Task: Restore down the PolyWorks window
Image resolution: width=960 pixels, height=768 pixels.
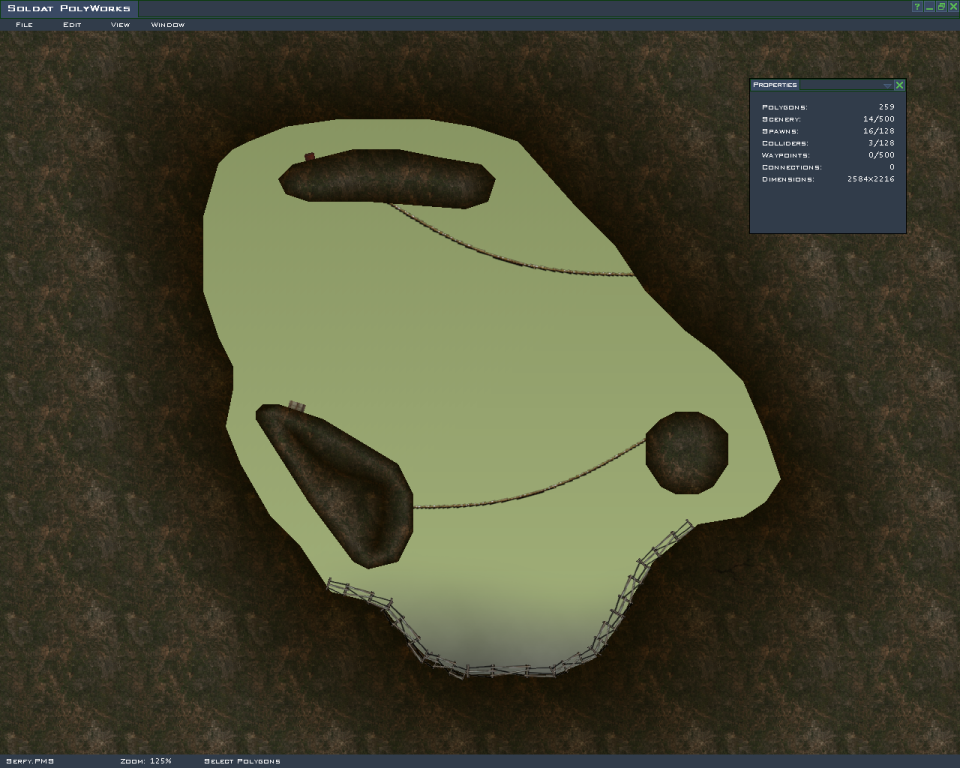Action: tap(941, 7)
